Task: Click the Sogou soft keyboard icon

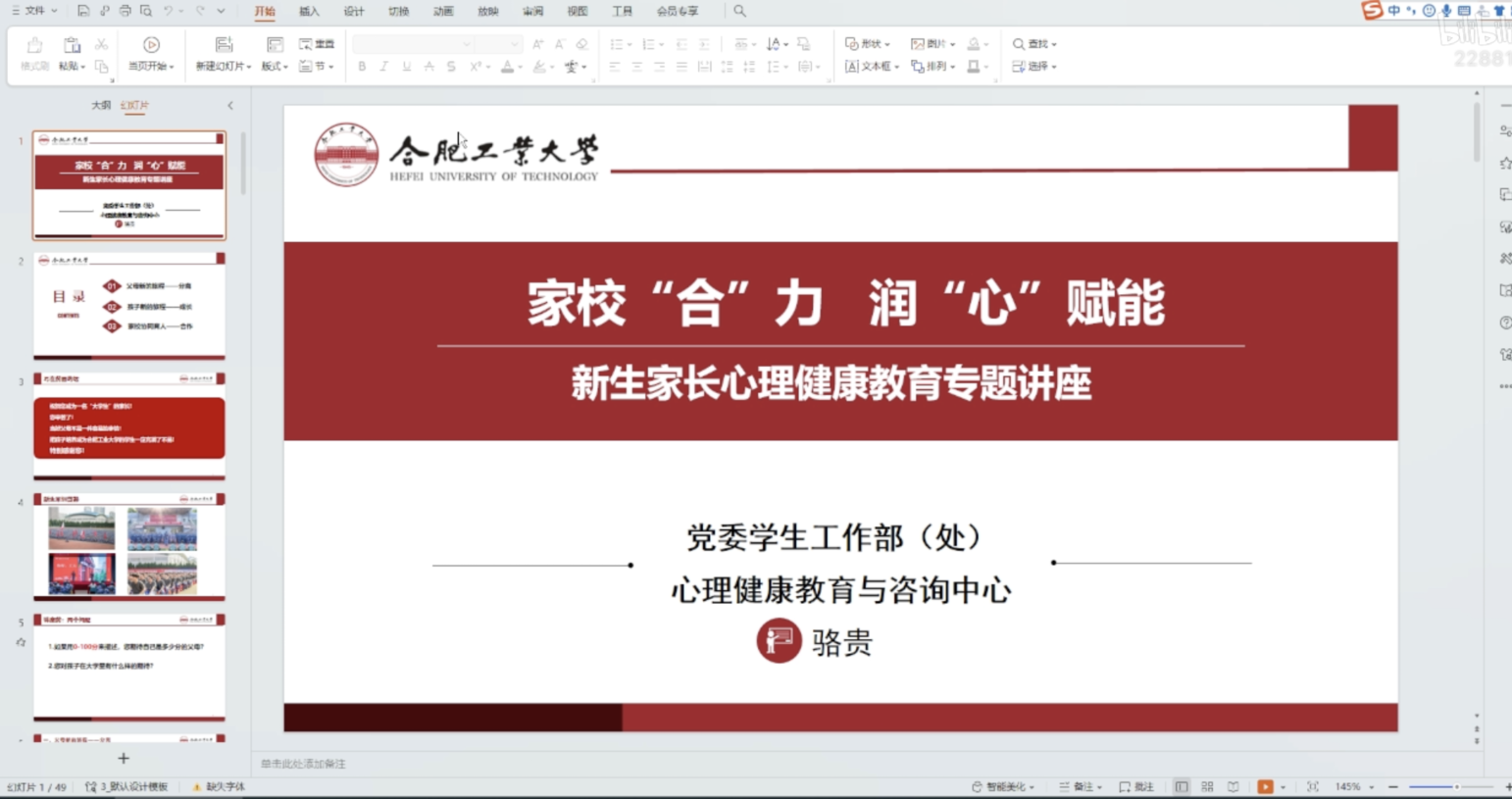Action: point(1464,11)
